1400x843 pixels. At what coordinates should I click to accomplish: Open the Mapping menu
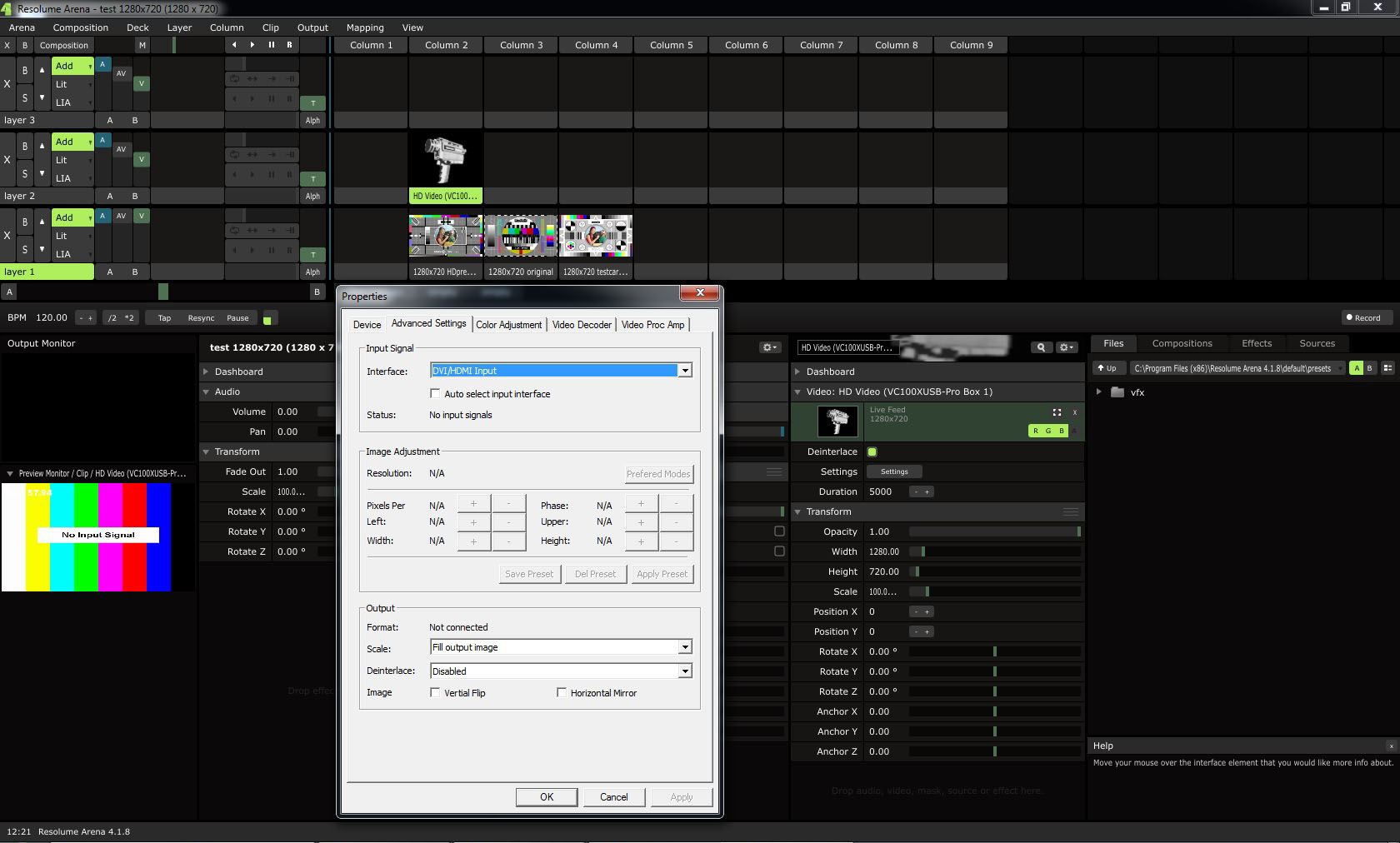tap(365, 27)
